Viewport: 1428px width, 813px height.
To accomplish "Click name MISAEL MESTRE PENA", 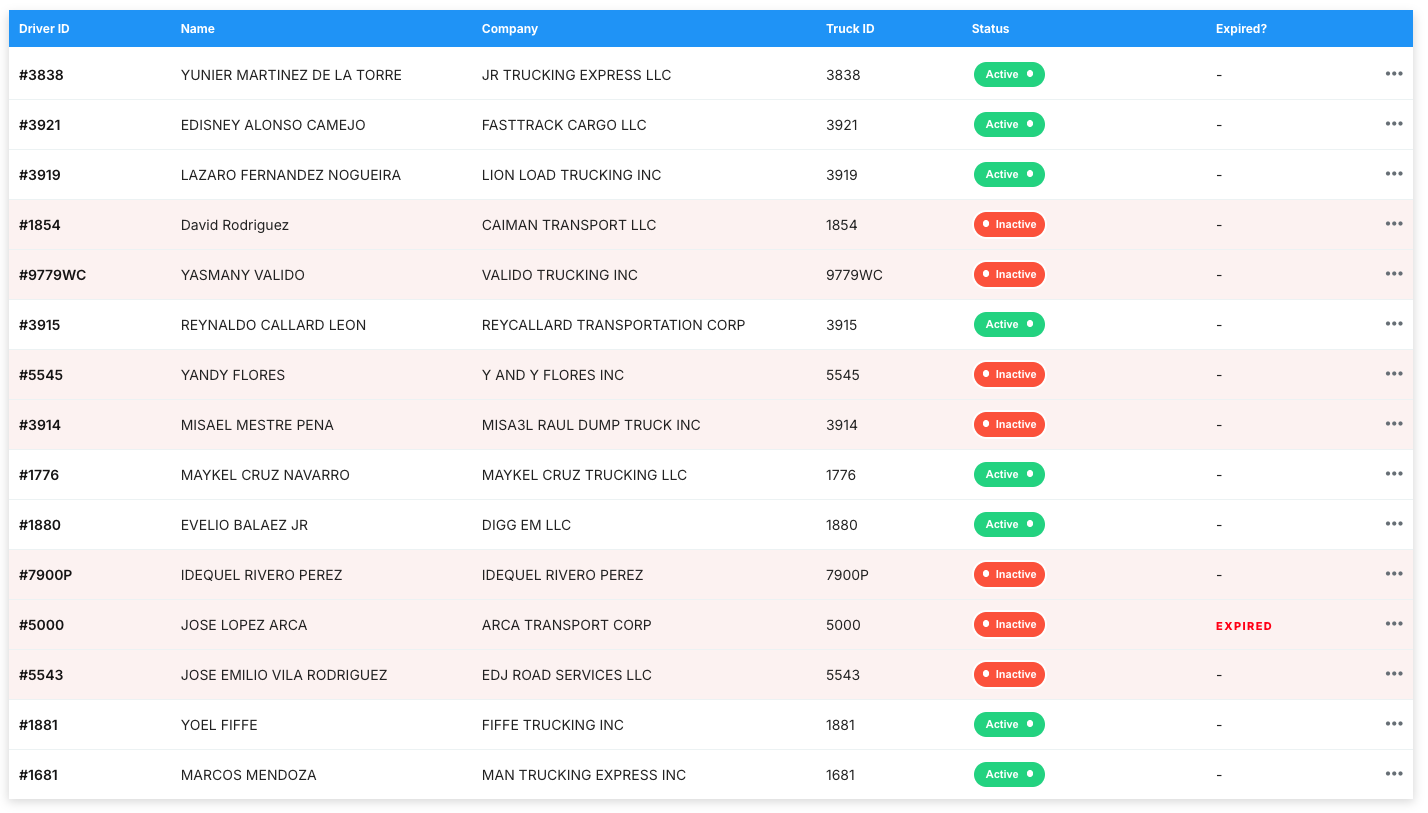I will pyautogui.click(x=257, y=425).
